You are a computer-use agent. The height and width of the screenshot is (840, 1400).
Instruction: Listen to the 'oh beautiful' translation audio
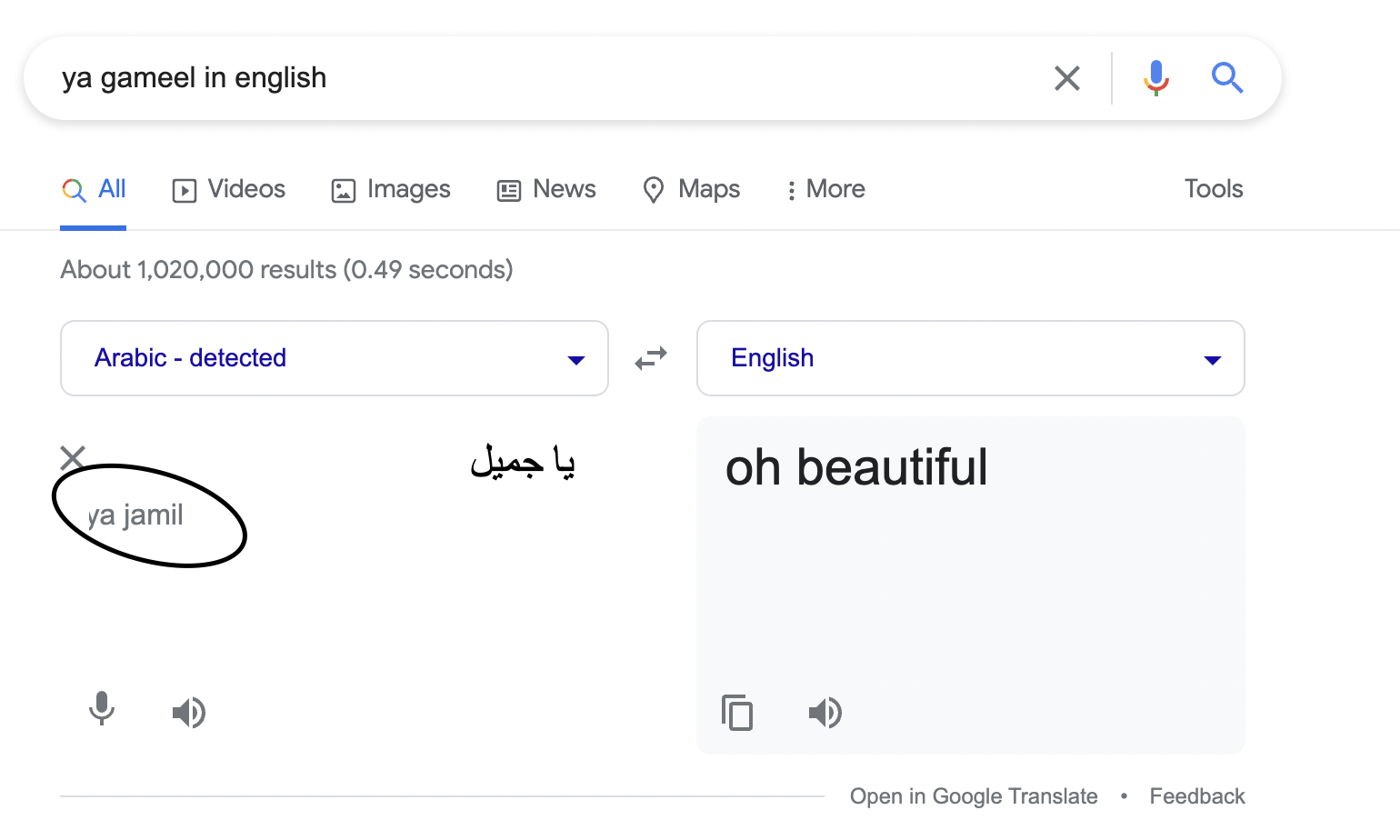(825, 713)
